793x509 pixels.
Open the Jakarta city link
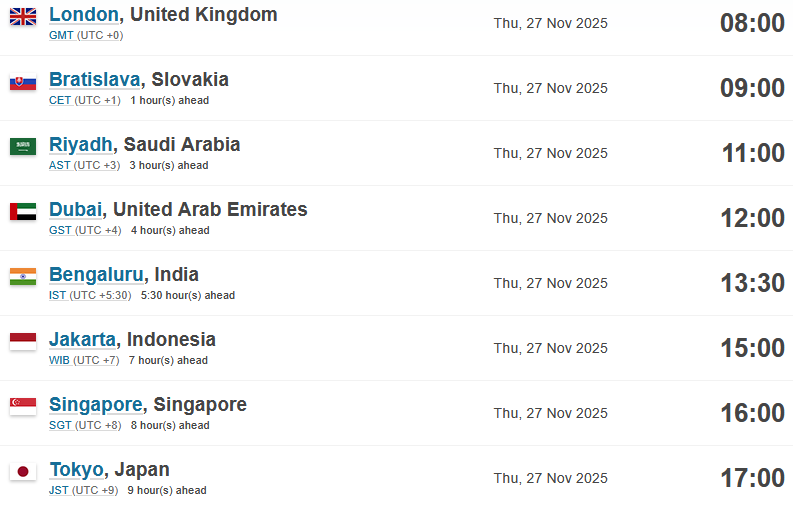(x=82, y=340)
